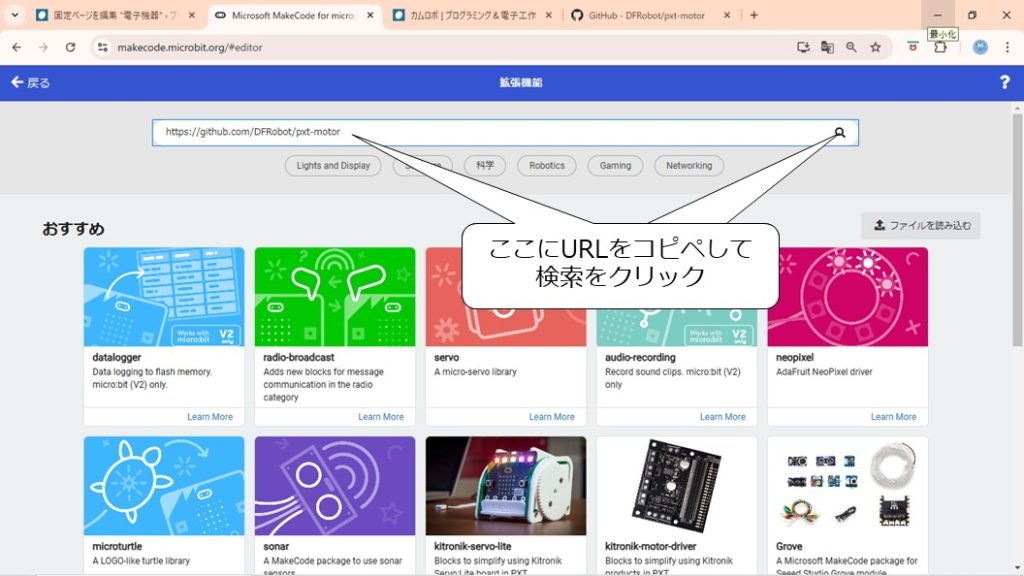Click the help question mark icon
Viewport: 1024px width, 576px height.
(x=1004, y=83)
